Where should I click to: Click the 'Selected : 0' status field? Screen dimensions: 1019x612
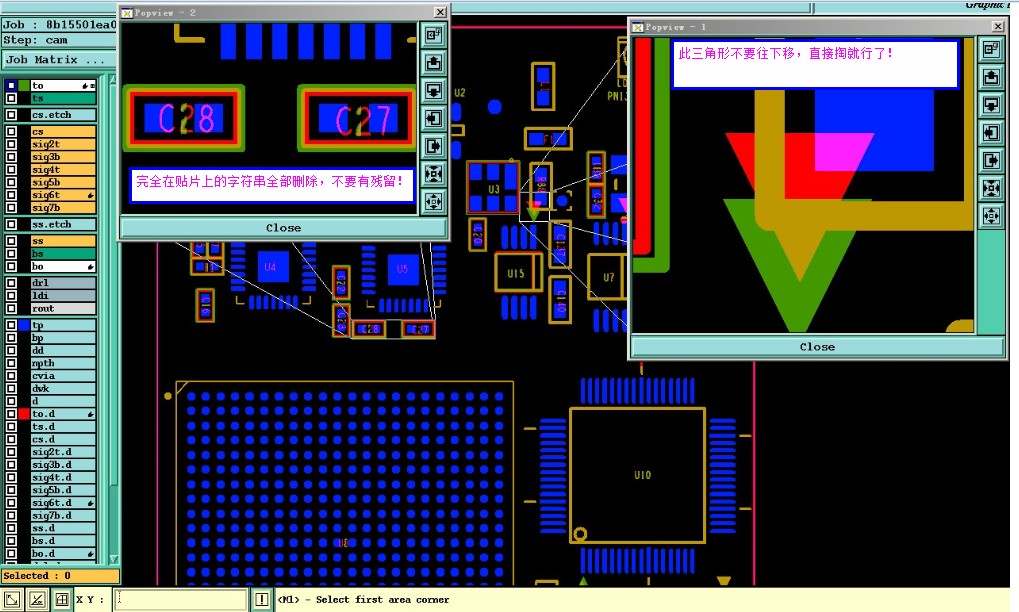pos(60,576)
